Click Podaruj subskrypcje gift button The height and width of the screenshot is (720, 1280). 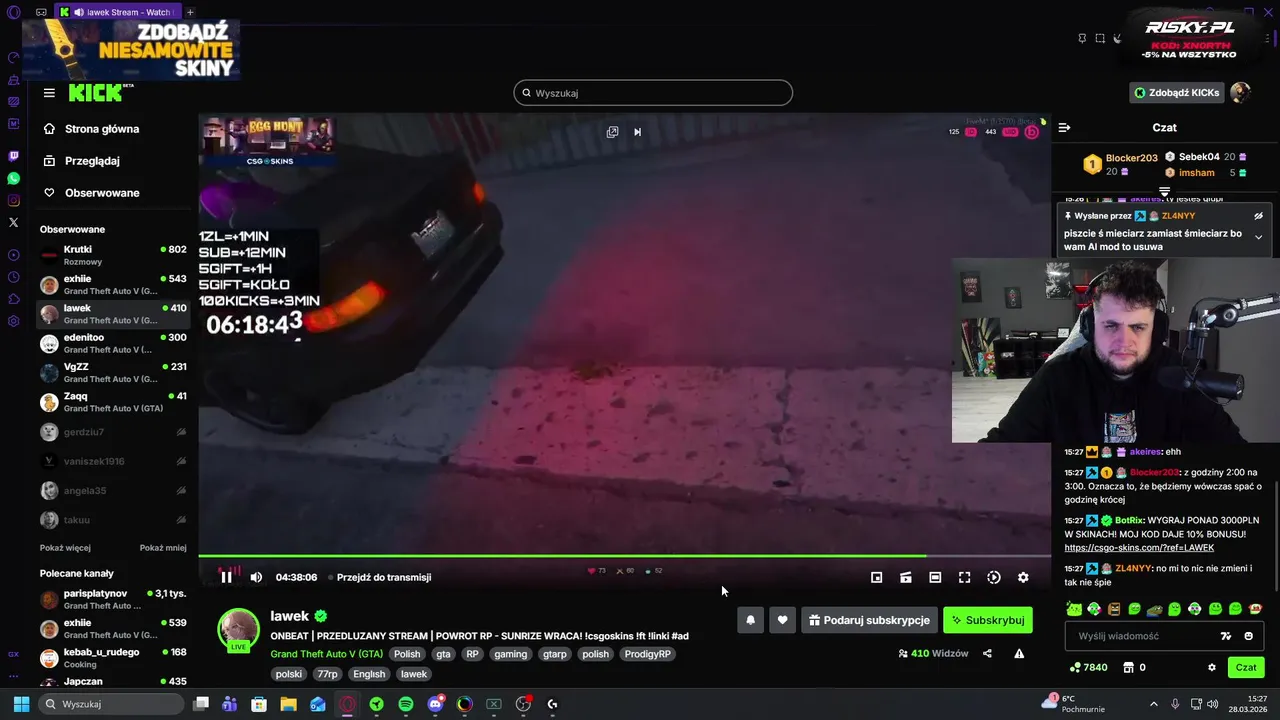[869, 620]
